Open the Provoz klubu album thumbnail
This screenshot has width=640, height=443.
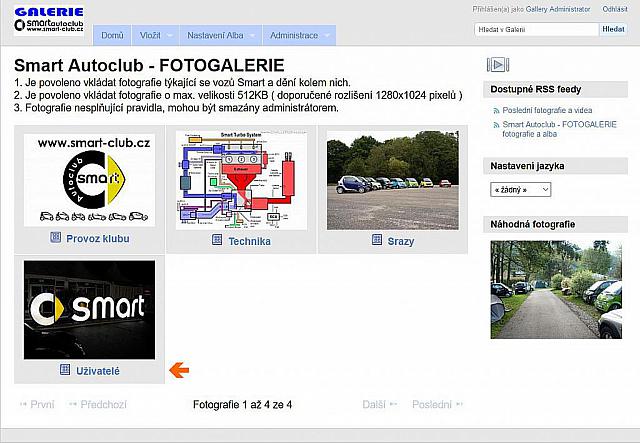tap(89, 180)
